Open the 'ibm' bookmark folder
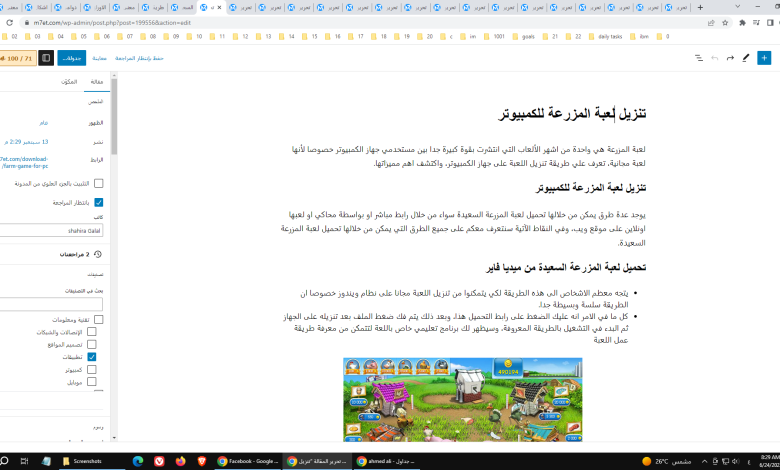Viewport: 780px width, 470px height. click(x=639, y=36)
